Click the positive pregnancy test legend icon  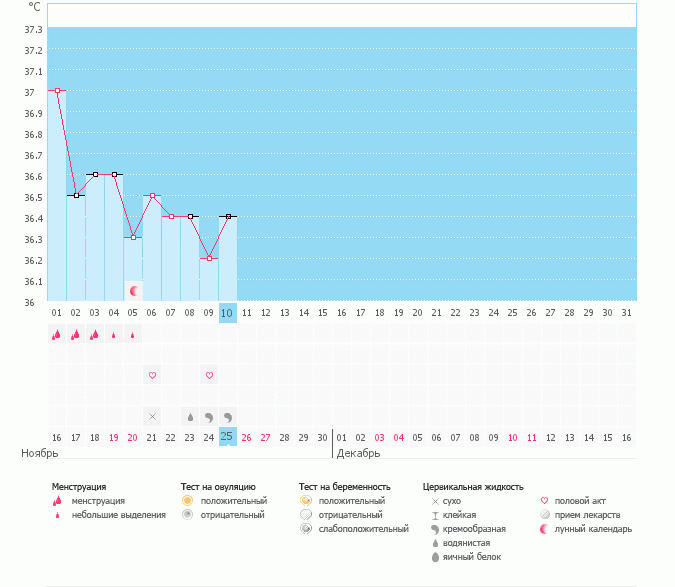[x=305, y=500]
